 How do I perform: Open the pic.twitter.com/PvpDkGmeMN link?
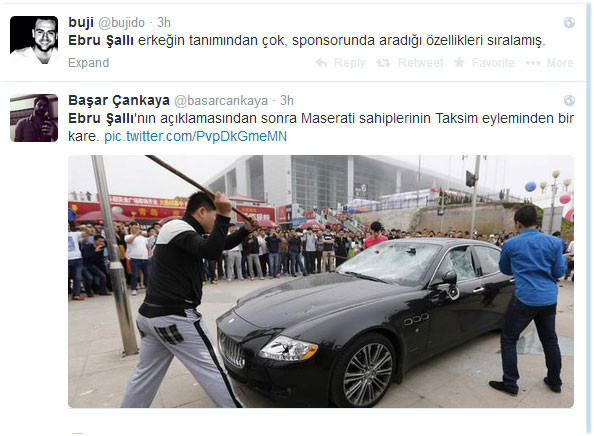[x=195, y=136]
